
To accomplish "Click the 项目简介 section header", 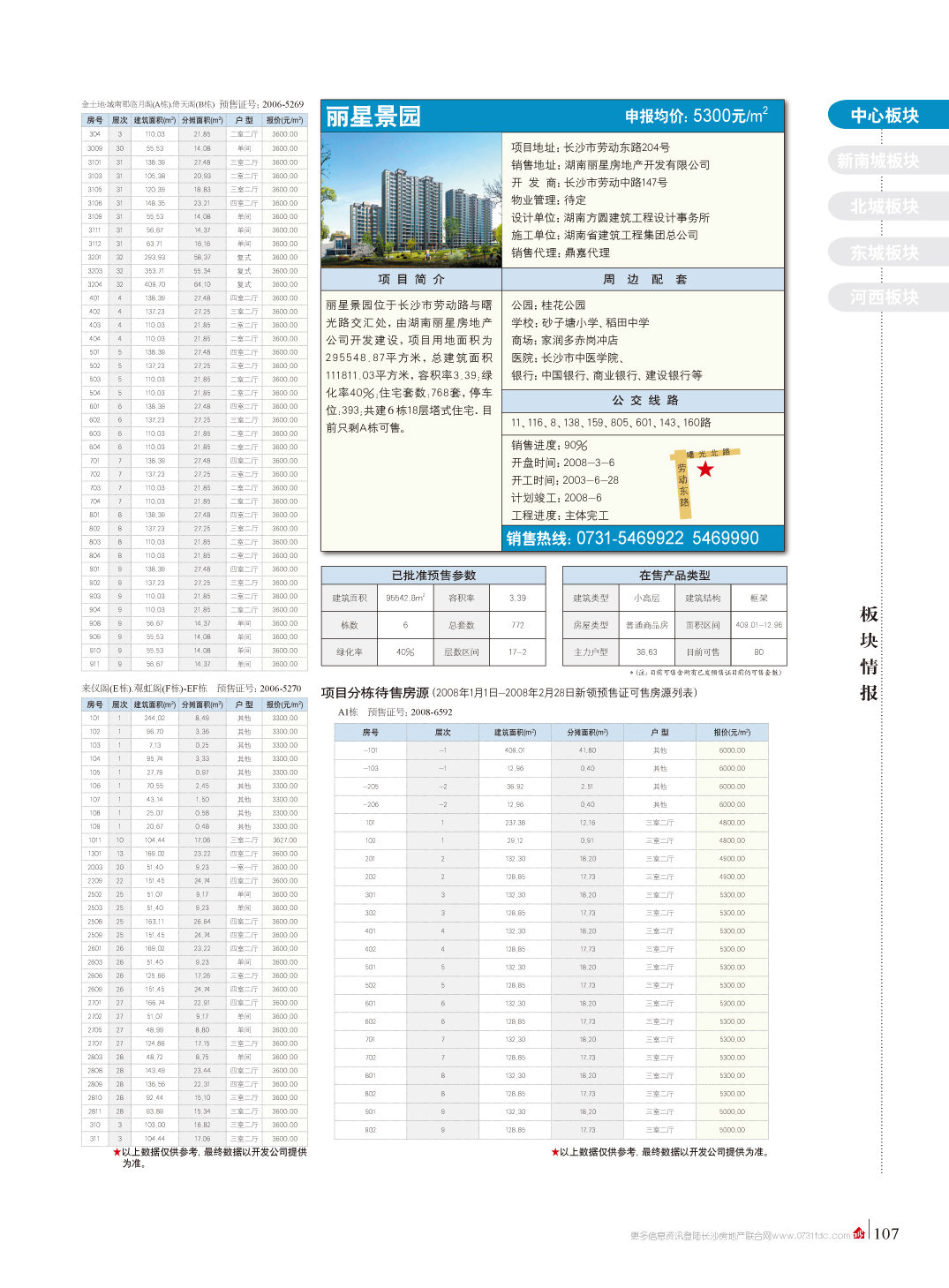I will pos(411,279).
